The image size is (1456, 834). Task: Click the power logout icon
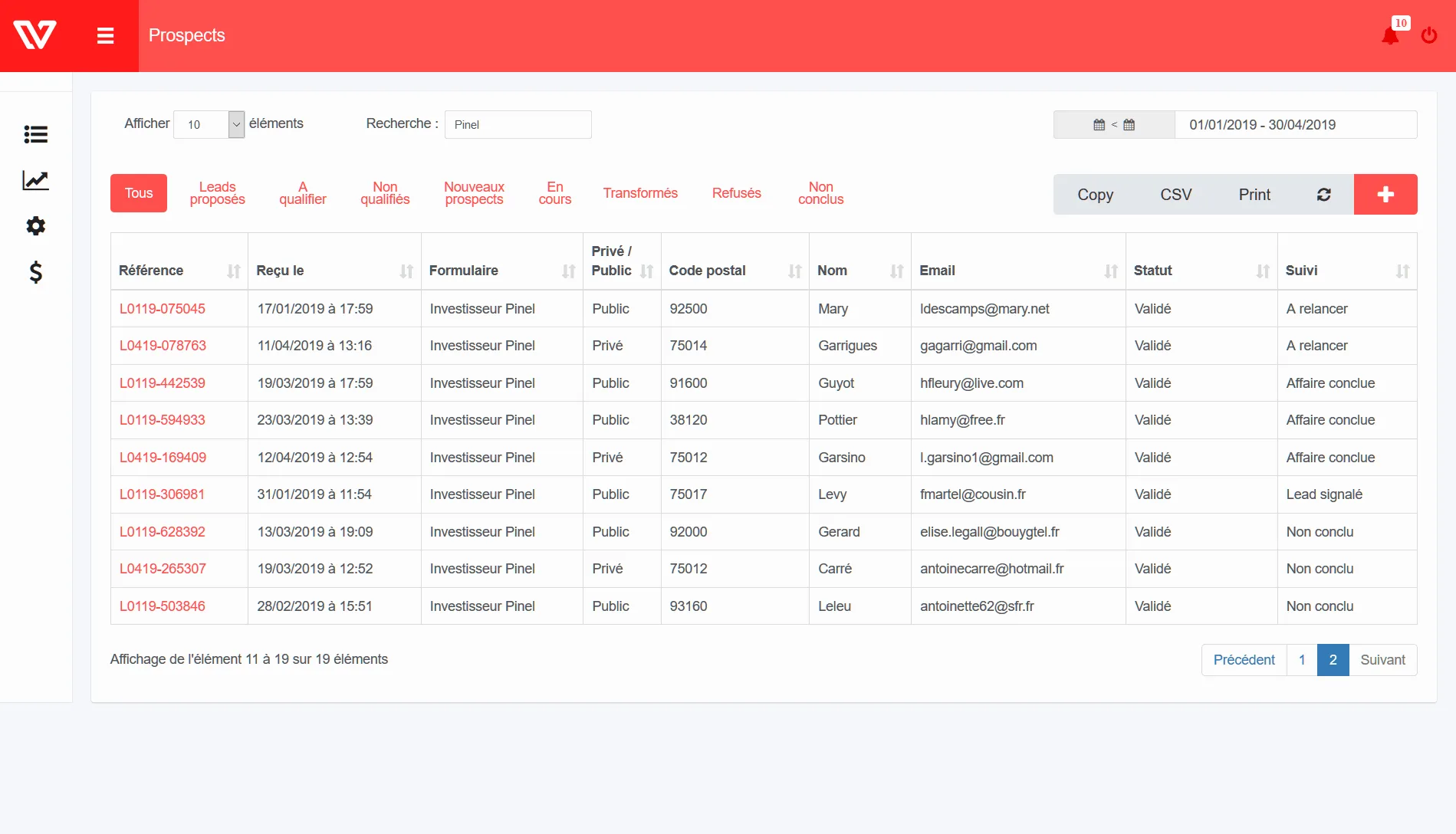(1429, 35)
